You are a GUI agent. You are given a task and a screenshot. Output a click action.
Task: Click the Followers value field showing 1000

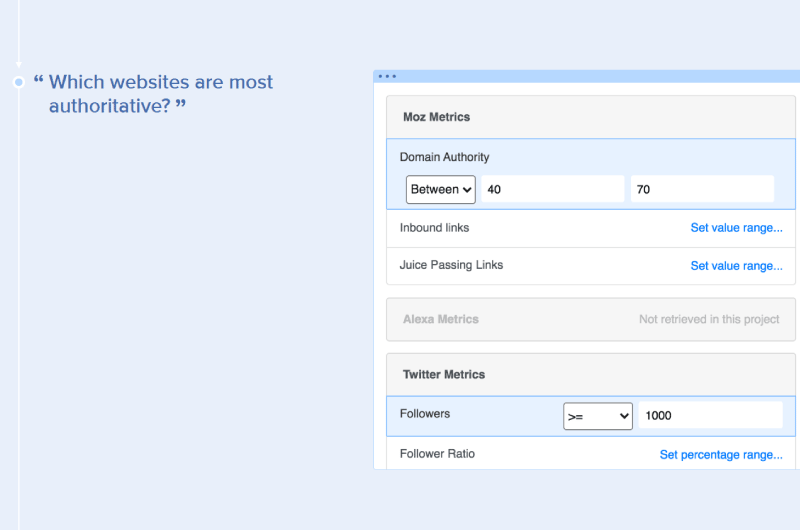tap(710, 415)
